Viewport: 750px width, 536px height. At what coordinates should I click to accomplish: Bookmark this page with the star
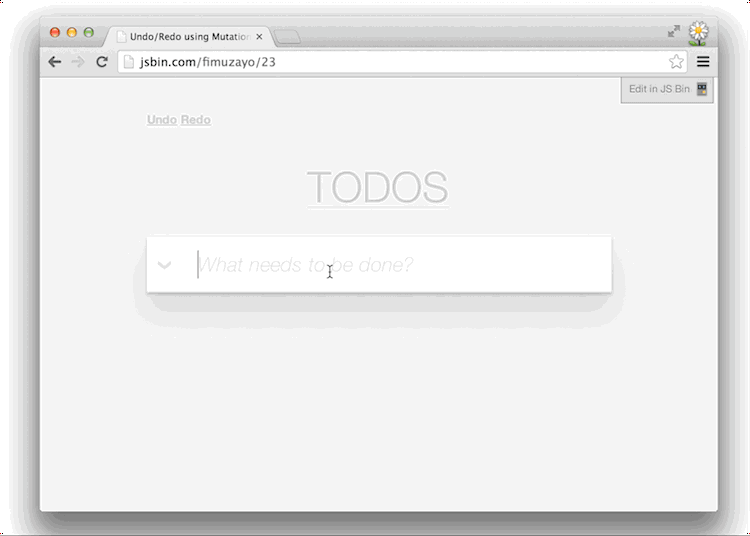(676, 62)
